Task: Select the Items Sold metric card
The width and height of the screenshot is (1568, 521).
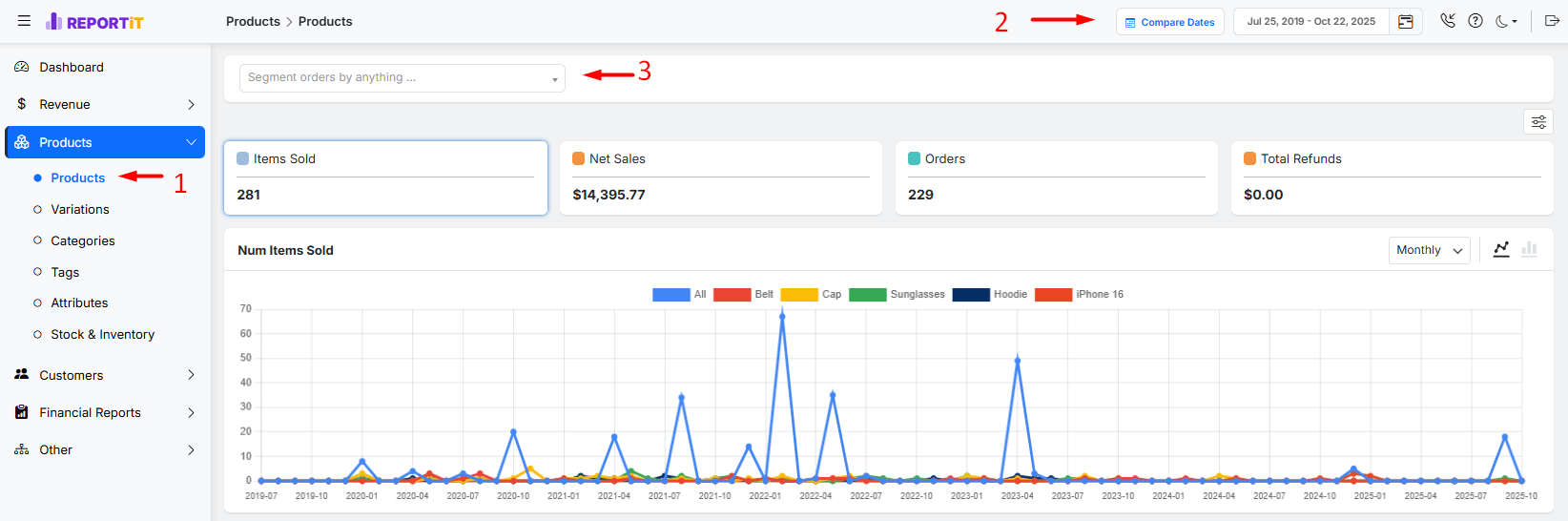Action: click(385, 177)
